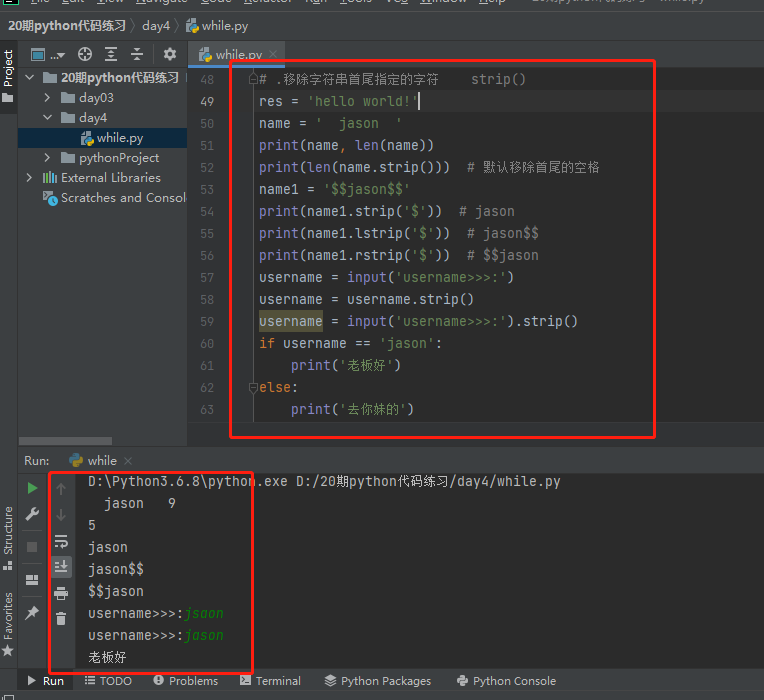Open the Python Packages tool window tab
The width and height of the screenshot is (764, 700).
point(378,681)
